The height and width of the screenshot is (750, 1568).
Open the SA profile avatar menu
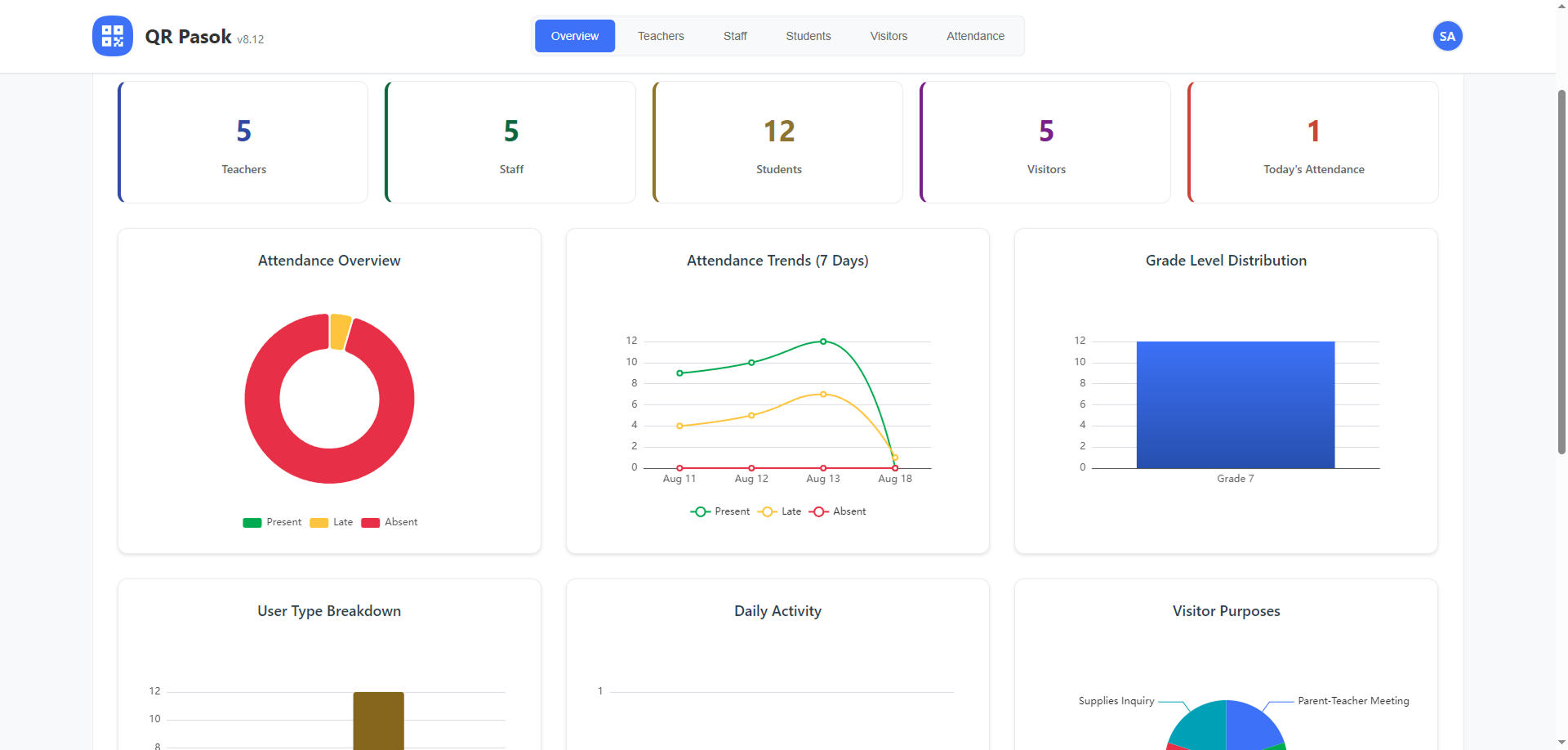coord(1447,35)
